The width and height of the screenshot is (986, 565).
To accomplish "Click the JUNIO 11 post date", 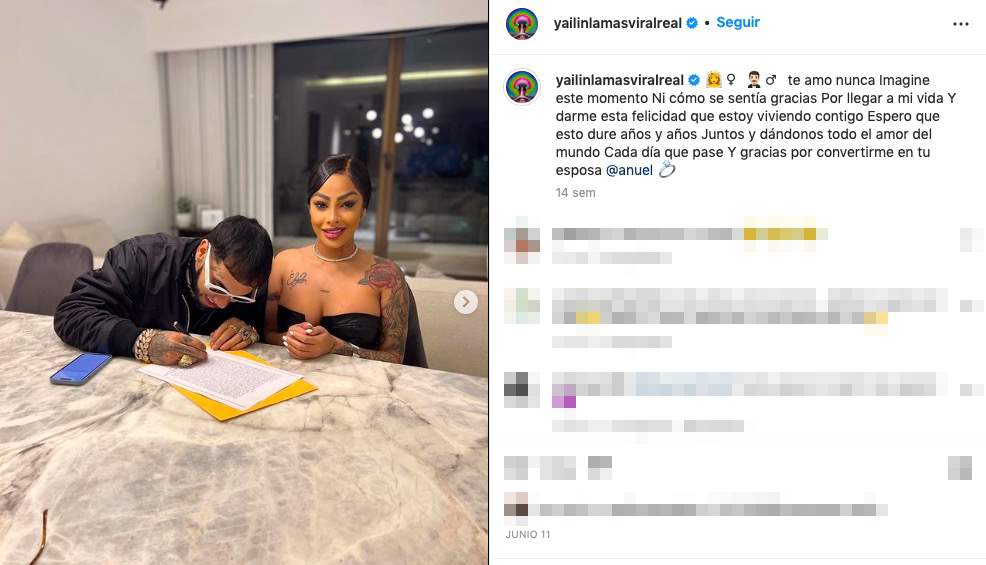I will 528,534.
